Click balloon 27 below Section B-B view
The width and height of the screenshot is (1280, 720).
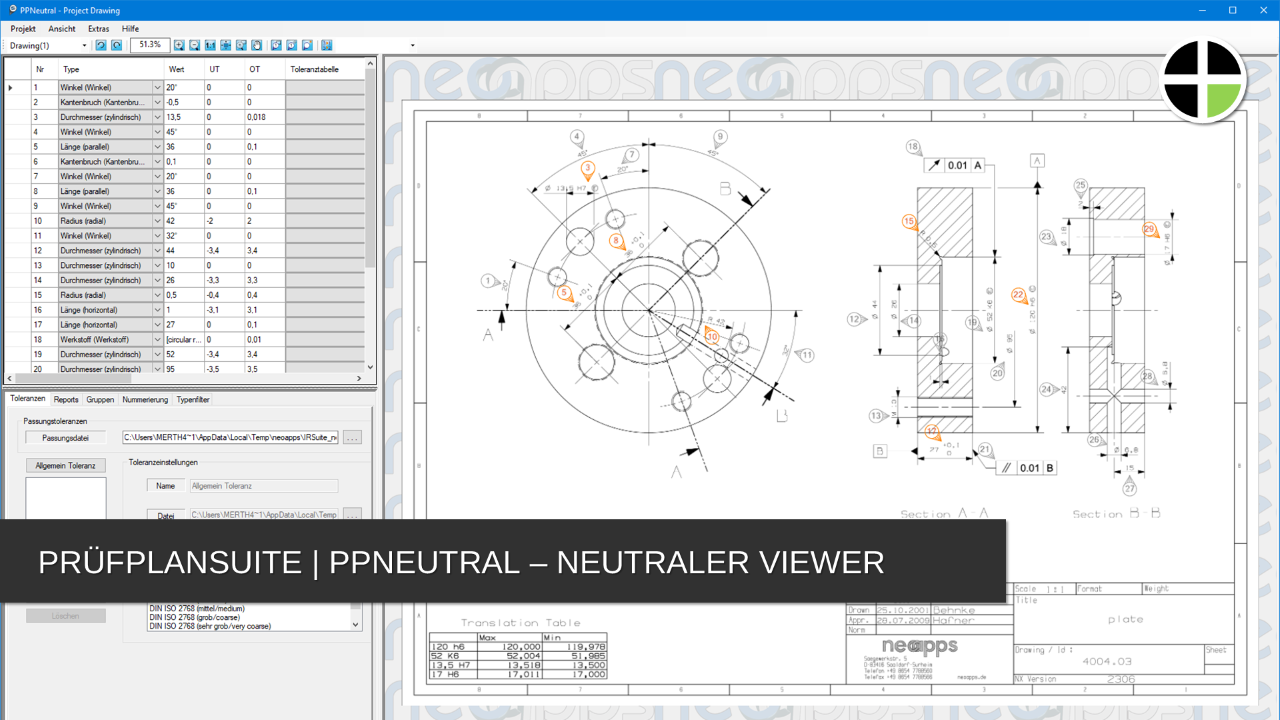(1129, 489)
